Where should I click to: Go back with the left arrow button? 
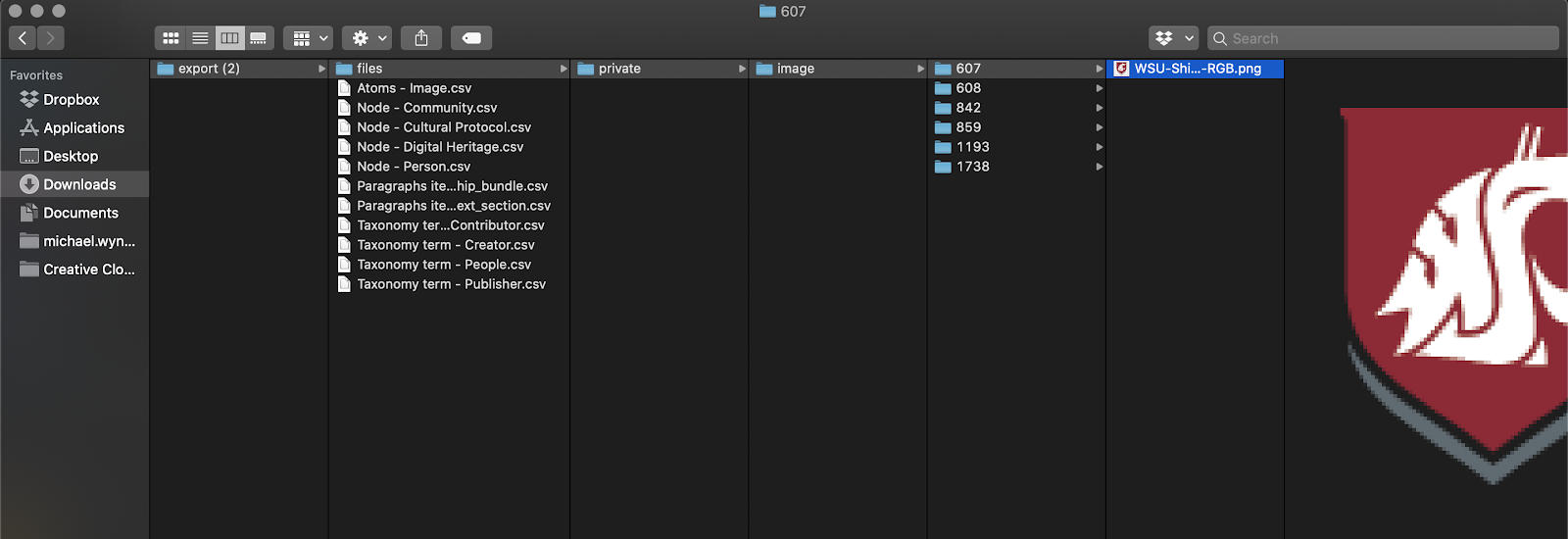(x=23, y=38)
